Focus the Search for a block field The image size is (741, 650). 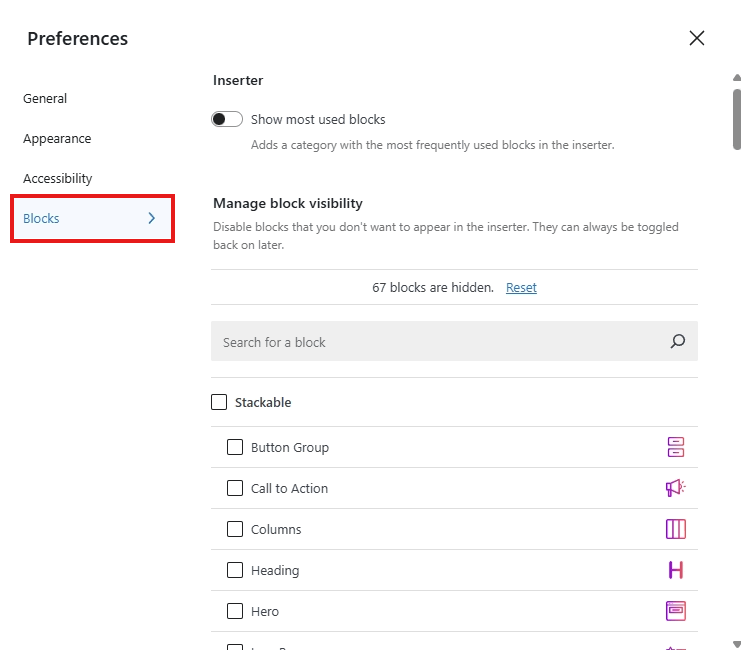click(454, 341)
